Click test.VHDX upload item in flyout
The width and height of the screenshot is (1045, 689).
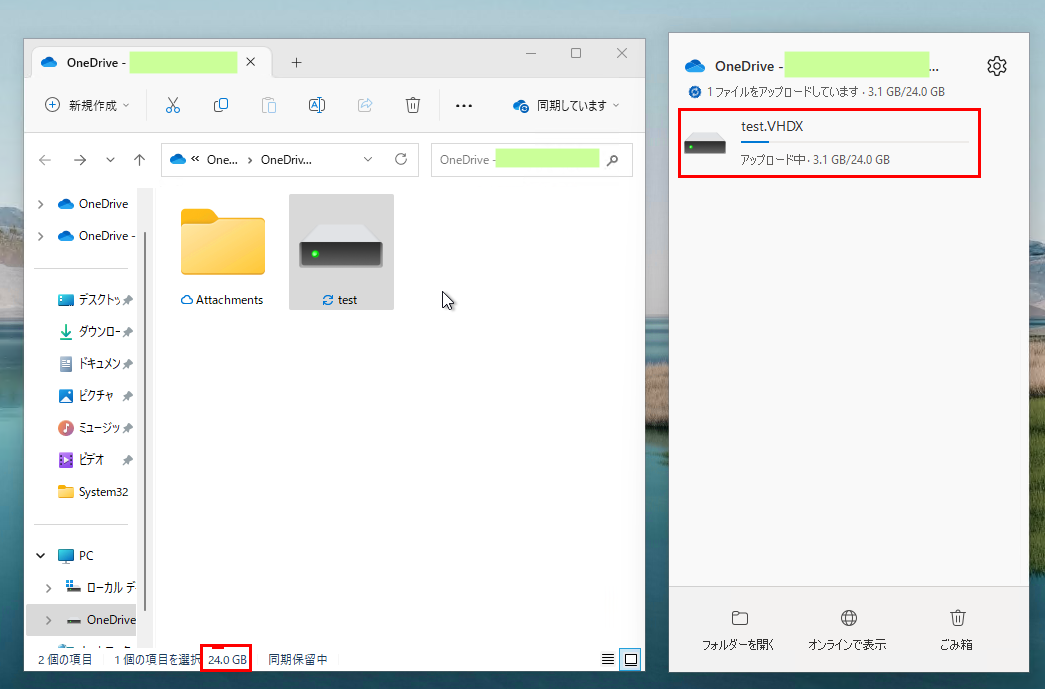pyautogui.click(x=829, y=143)
